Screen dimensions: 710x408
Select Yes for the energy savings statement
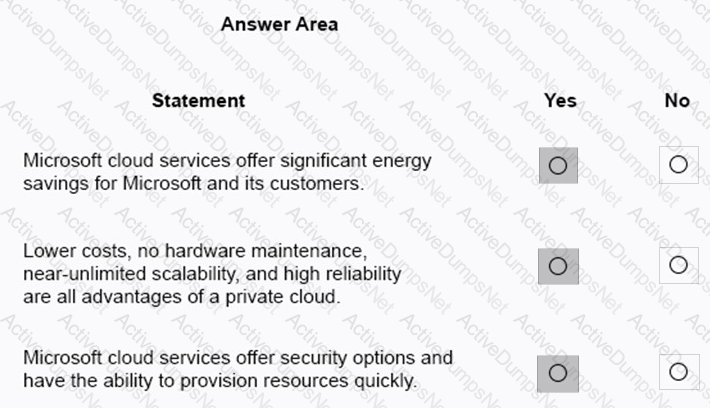click(x=558, y=165)
